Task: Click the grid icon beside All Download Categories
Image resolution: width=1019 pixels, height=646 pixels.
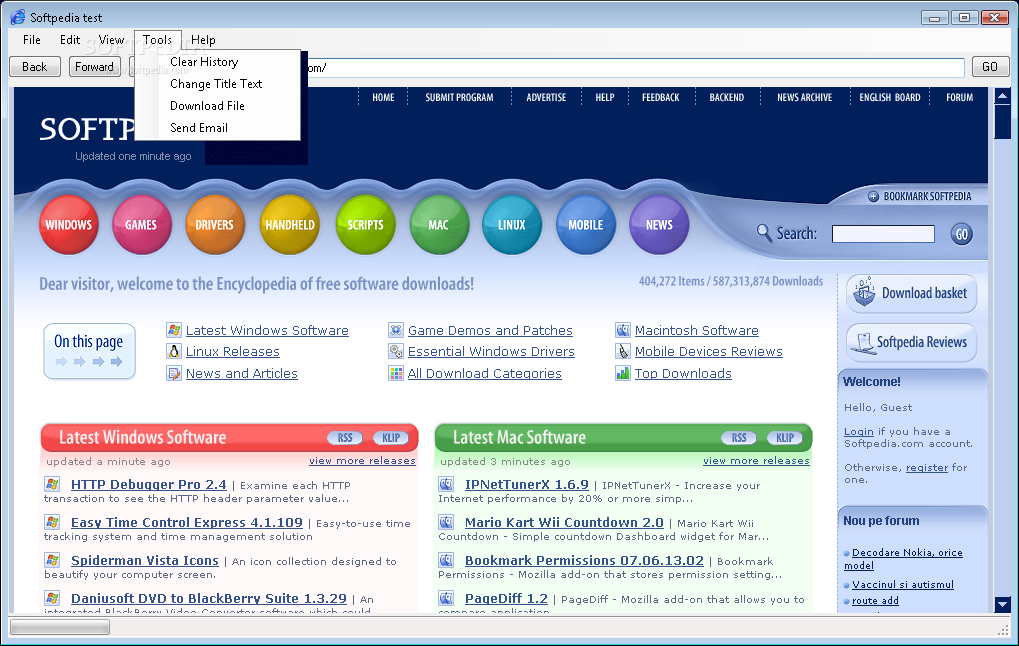Action: coord(396,374)
